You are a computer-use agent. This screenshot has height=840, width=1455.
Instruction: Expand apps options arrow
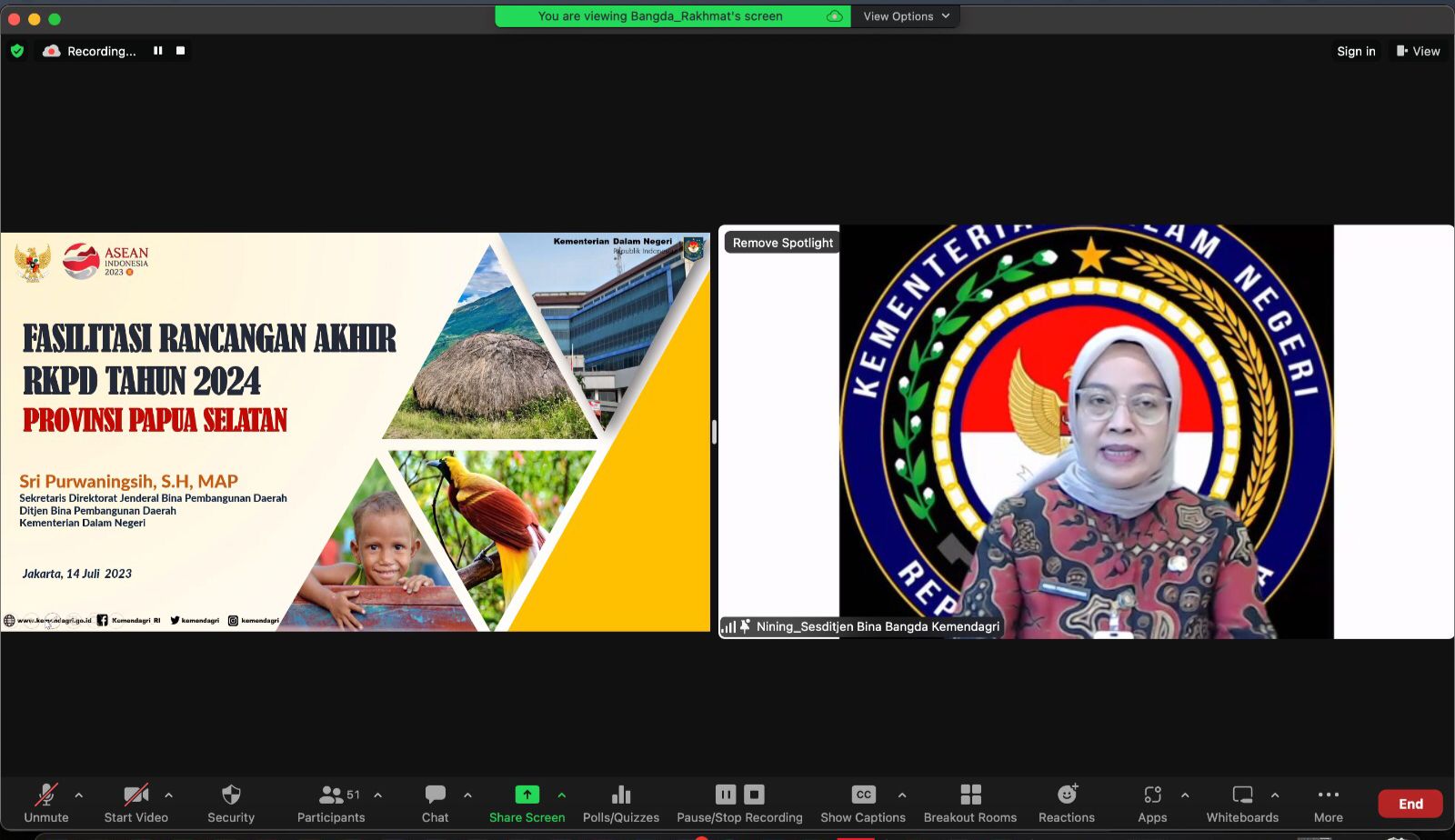coord(1185,795)
